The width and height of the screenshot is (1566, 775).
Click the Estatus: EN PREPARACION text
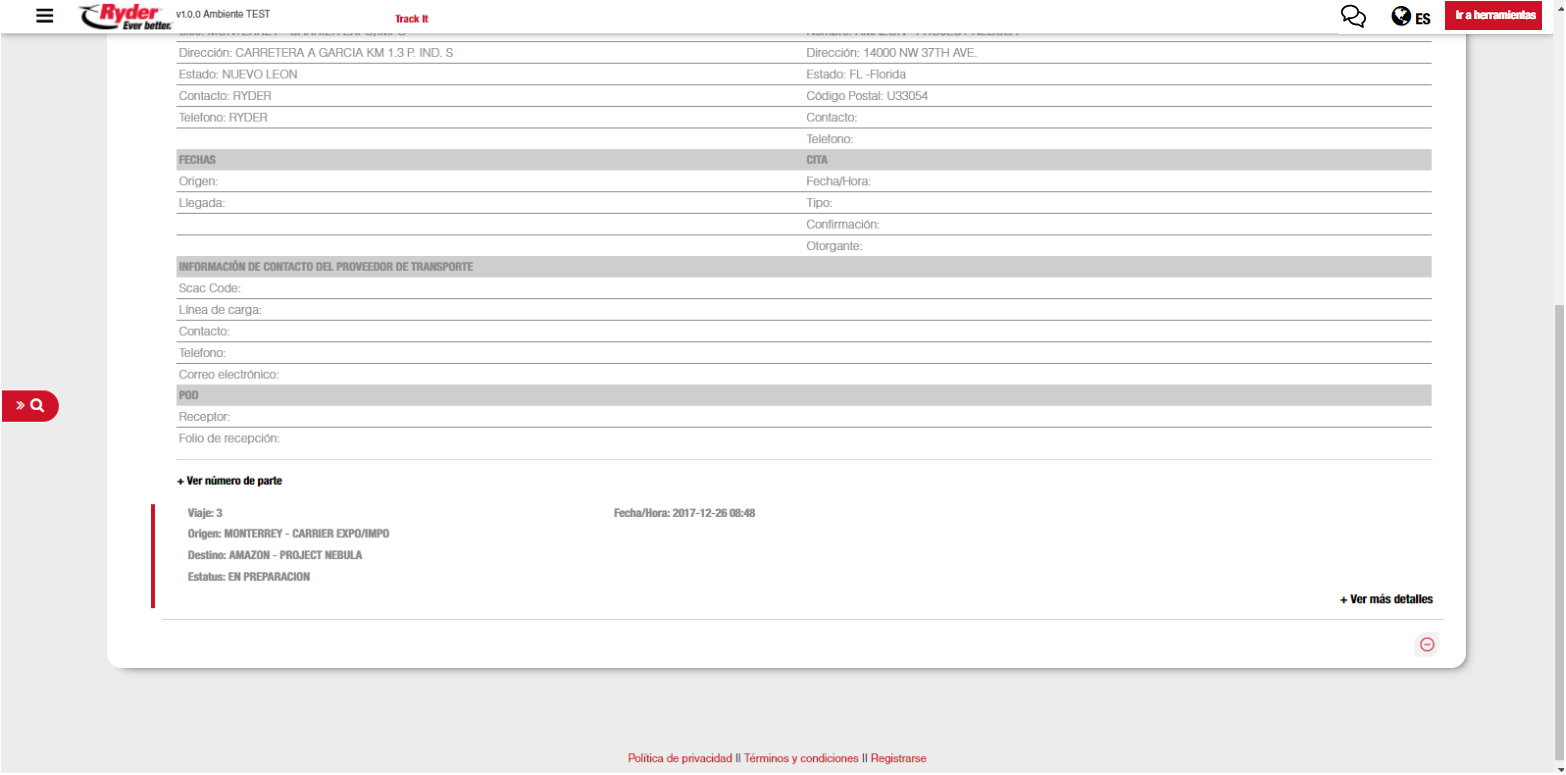248,577
